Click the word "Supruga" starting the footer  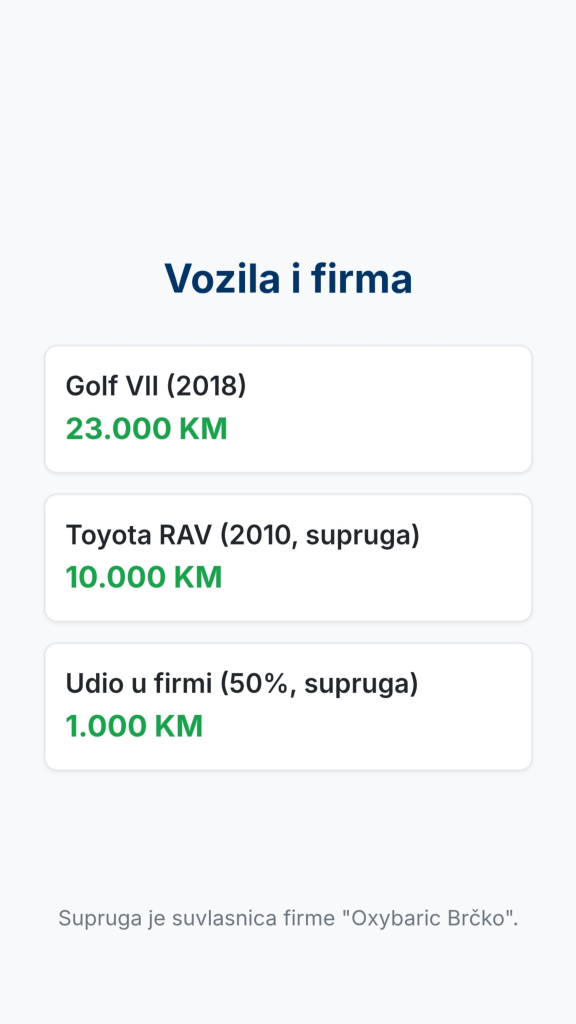pyautogui.click(x=100, y=919)
